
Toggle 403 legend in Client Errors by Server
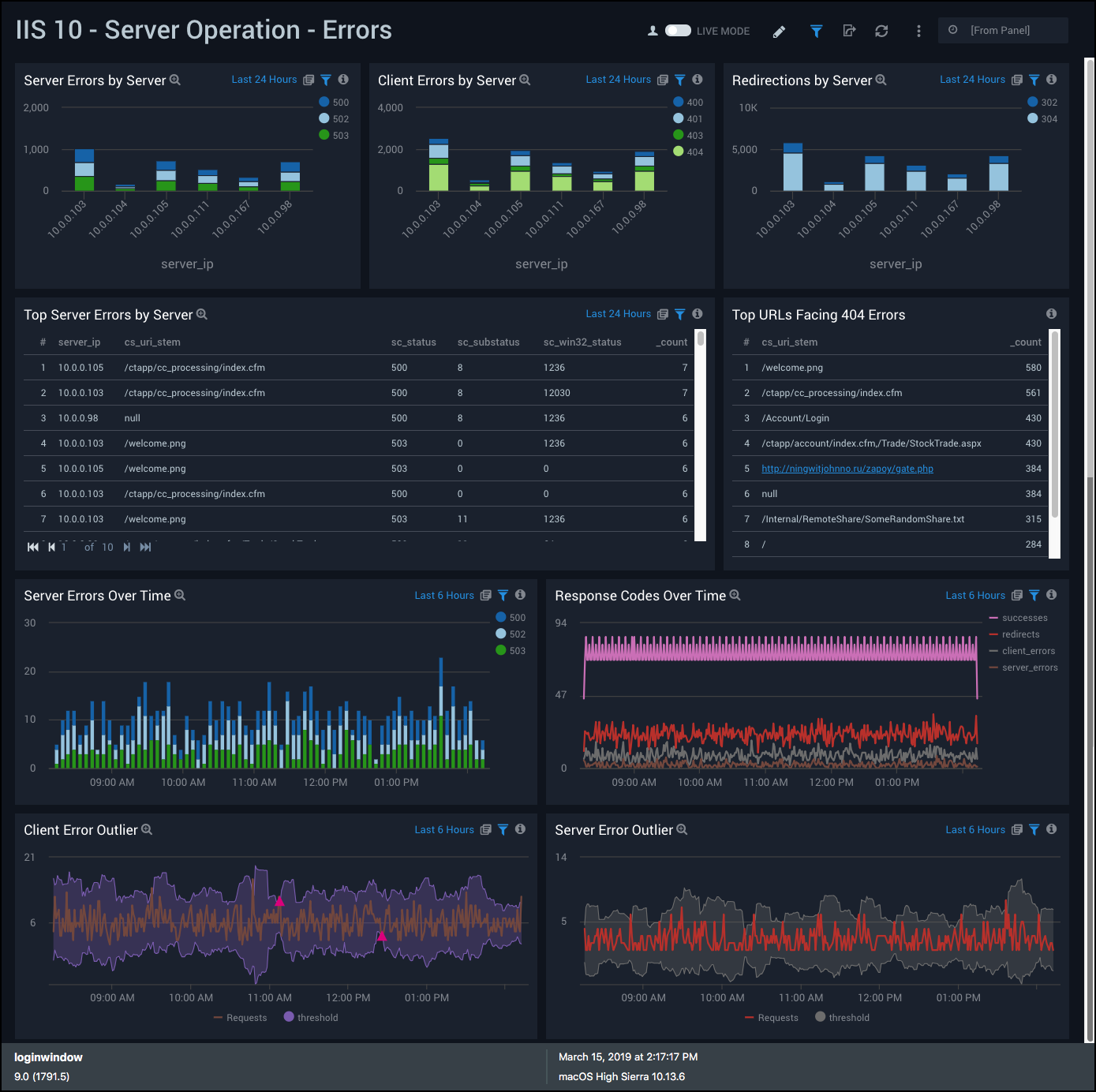(x=688, y=136)
